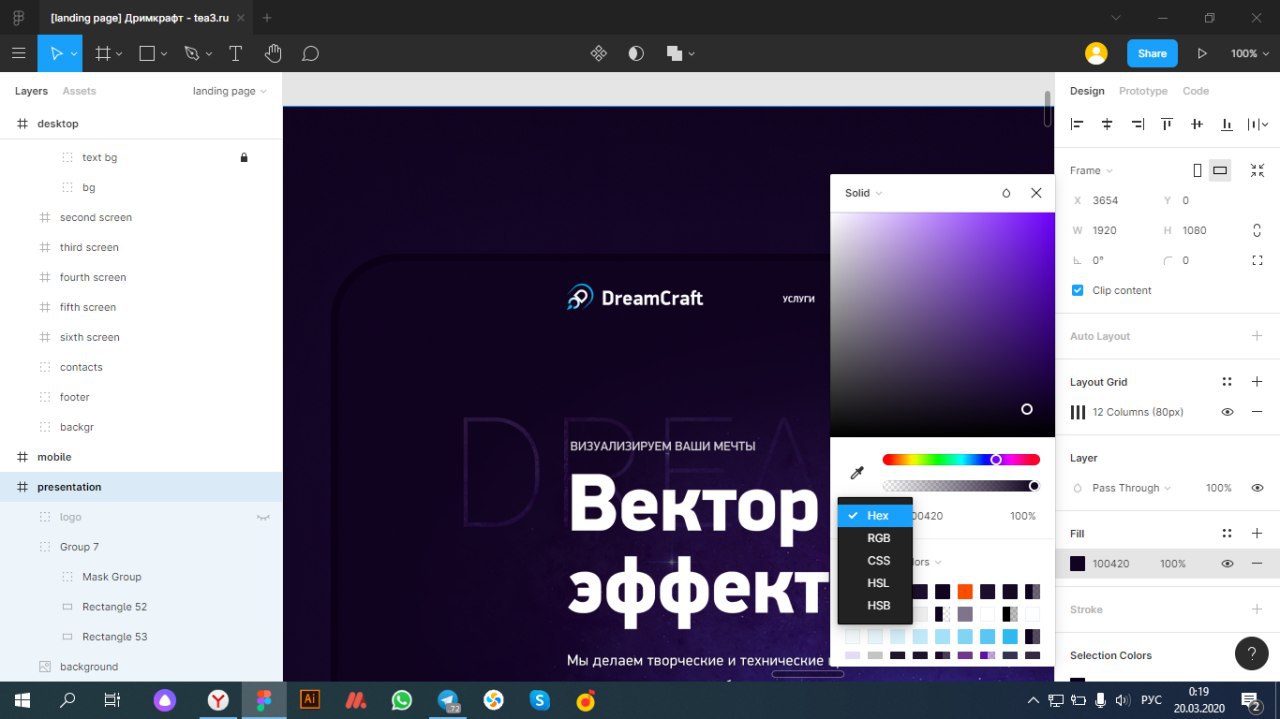Click independent corners icon
The width and height of the screenshot is (1280, 719).
1257,260
